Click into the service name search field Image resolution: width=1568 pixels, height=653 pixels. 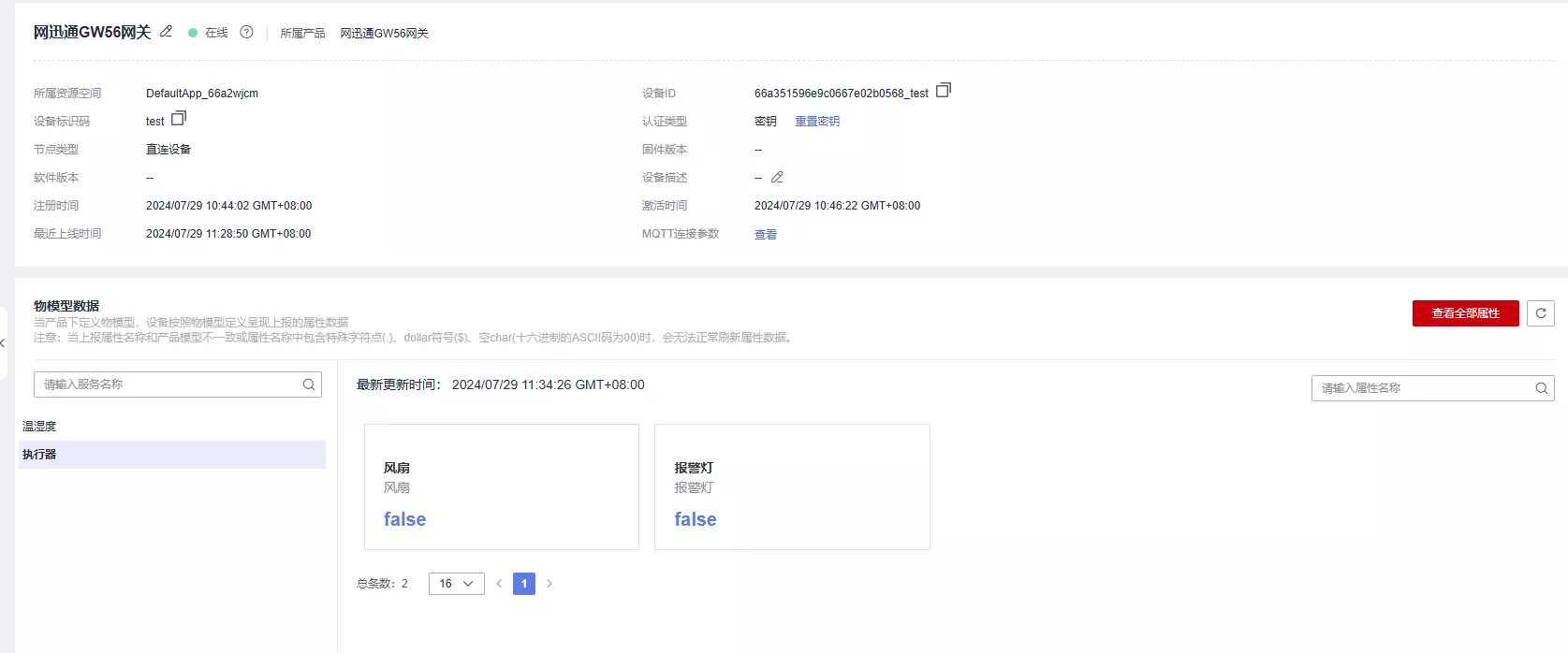(x=169, y=385)
